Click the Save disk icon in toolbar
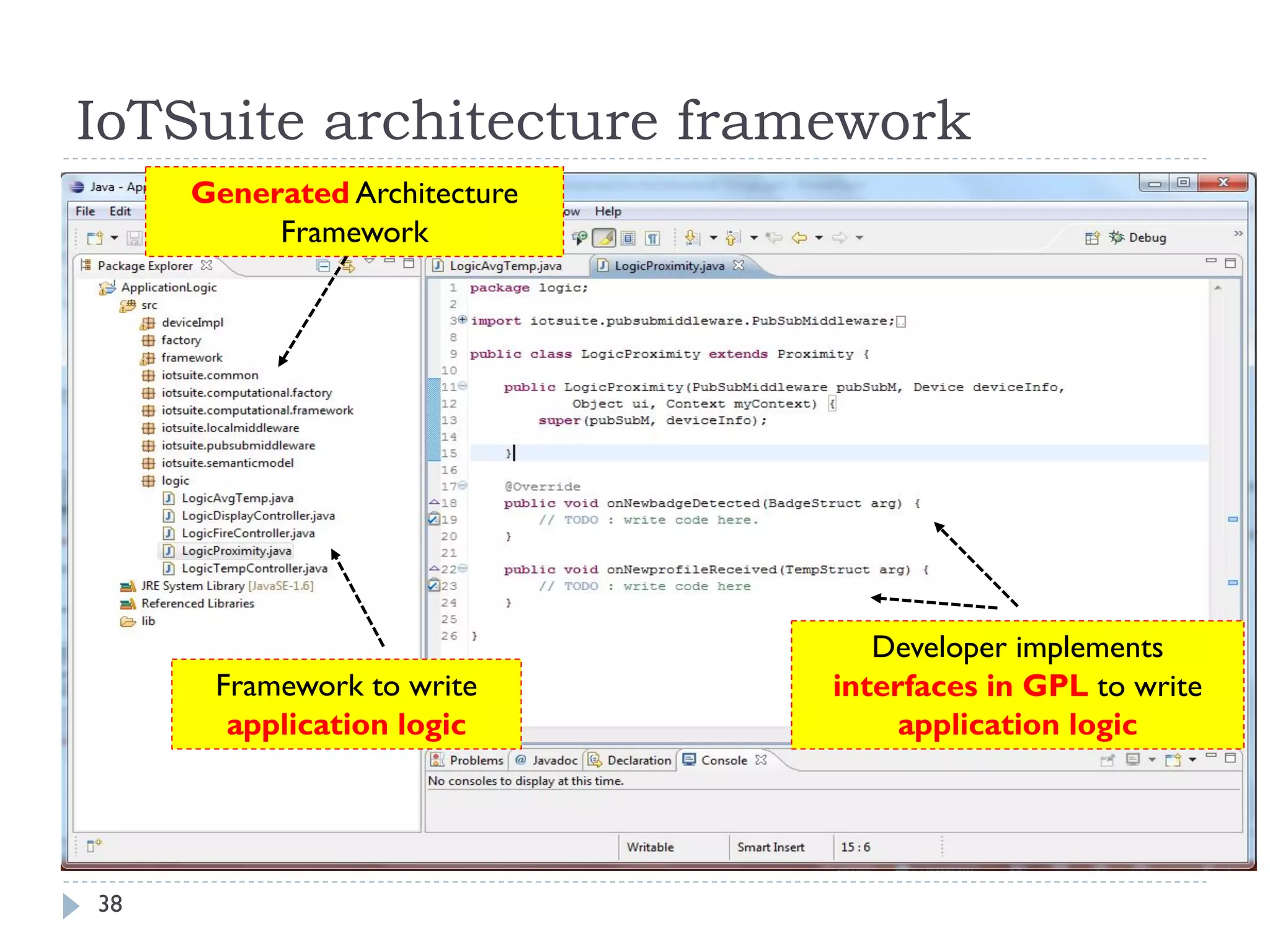Image resolution: width=1270 pixels, height=952 pixels. tap(134, 238)
